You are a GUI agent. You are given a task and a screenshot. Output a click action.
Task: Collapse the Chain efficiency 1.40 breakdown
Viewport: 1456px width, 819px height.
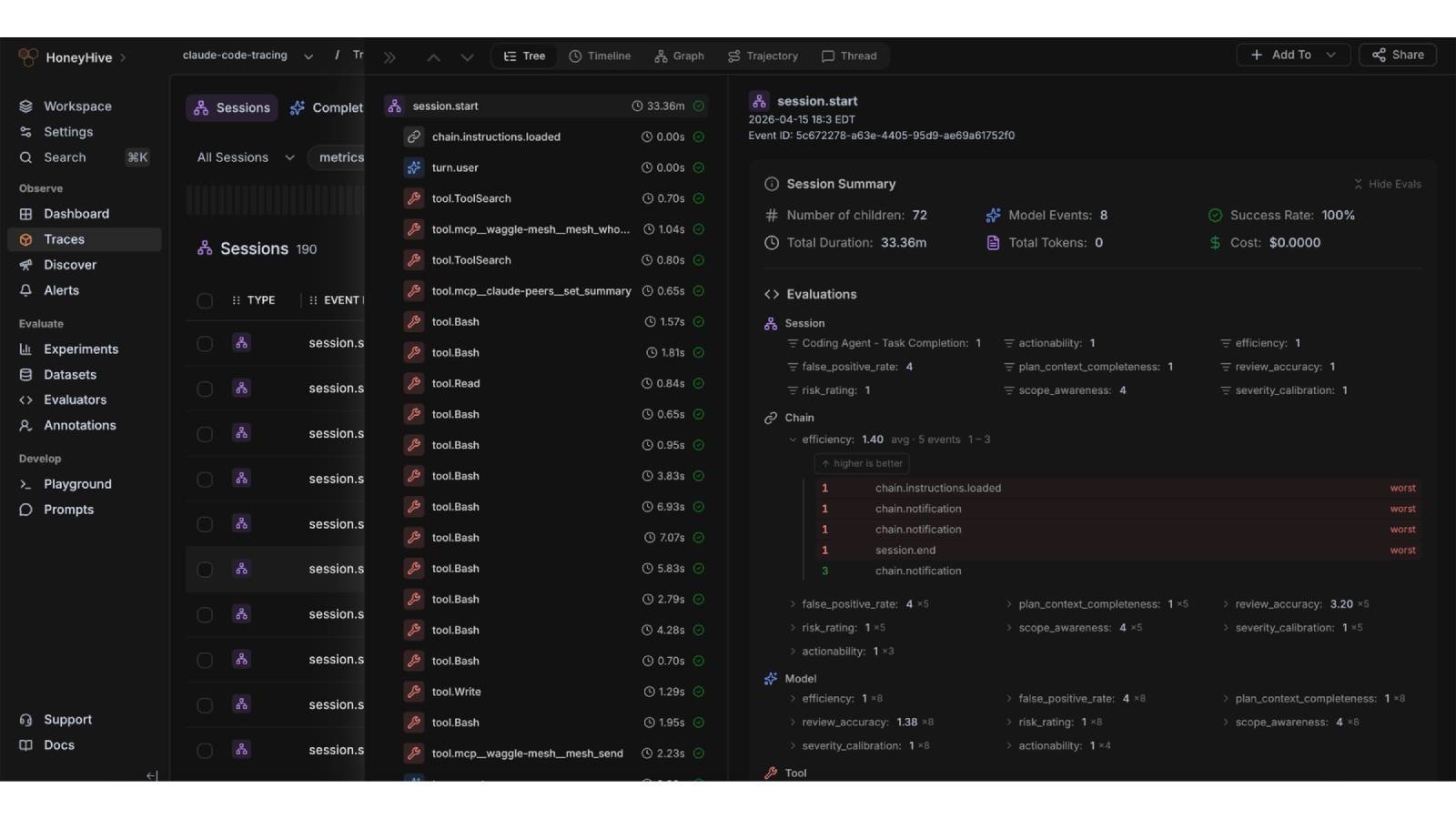(x=793, y=440)
